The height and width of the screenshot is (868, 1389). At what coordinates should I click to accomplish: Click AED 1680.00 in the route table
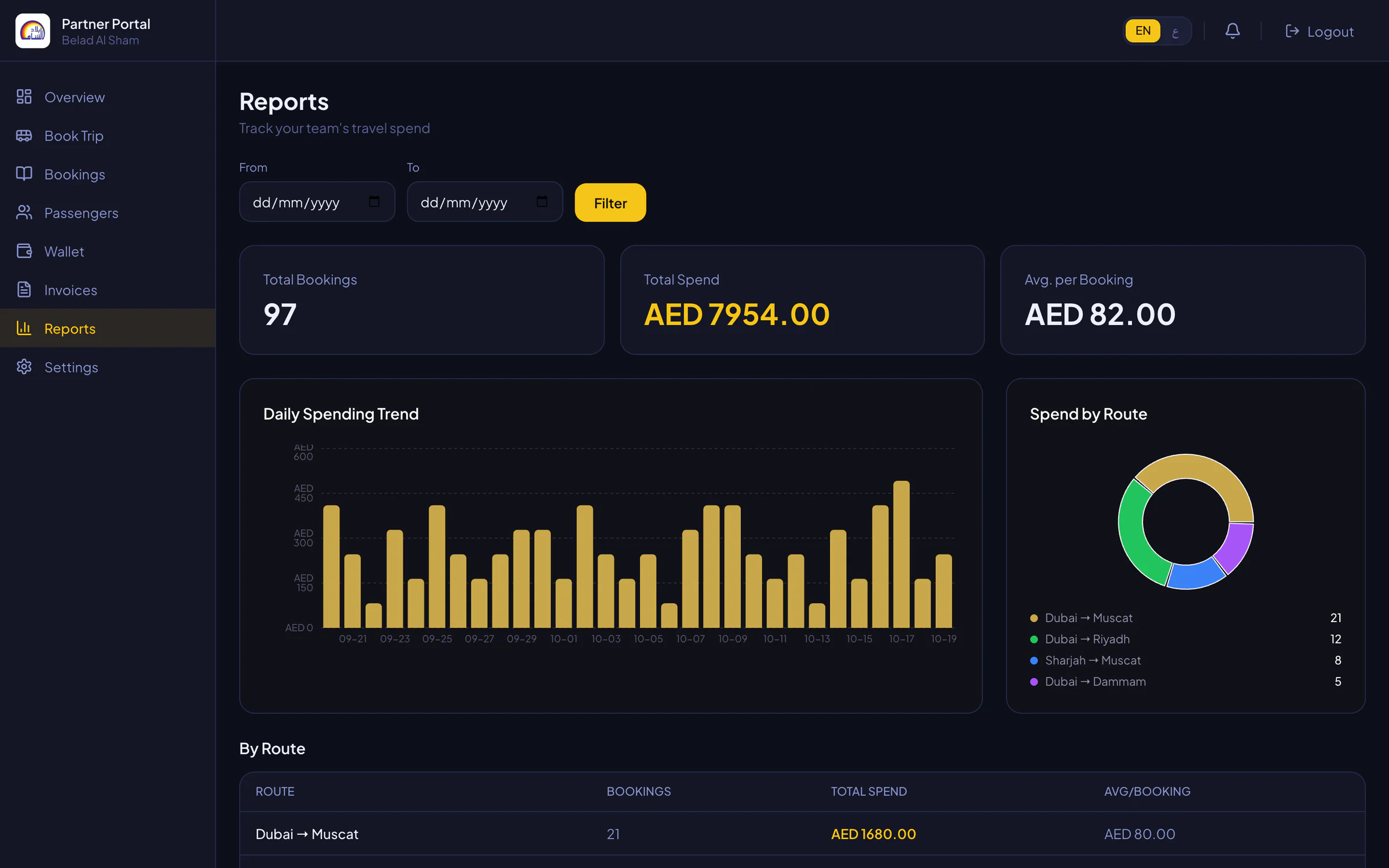tap(873, 834)
